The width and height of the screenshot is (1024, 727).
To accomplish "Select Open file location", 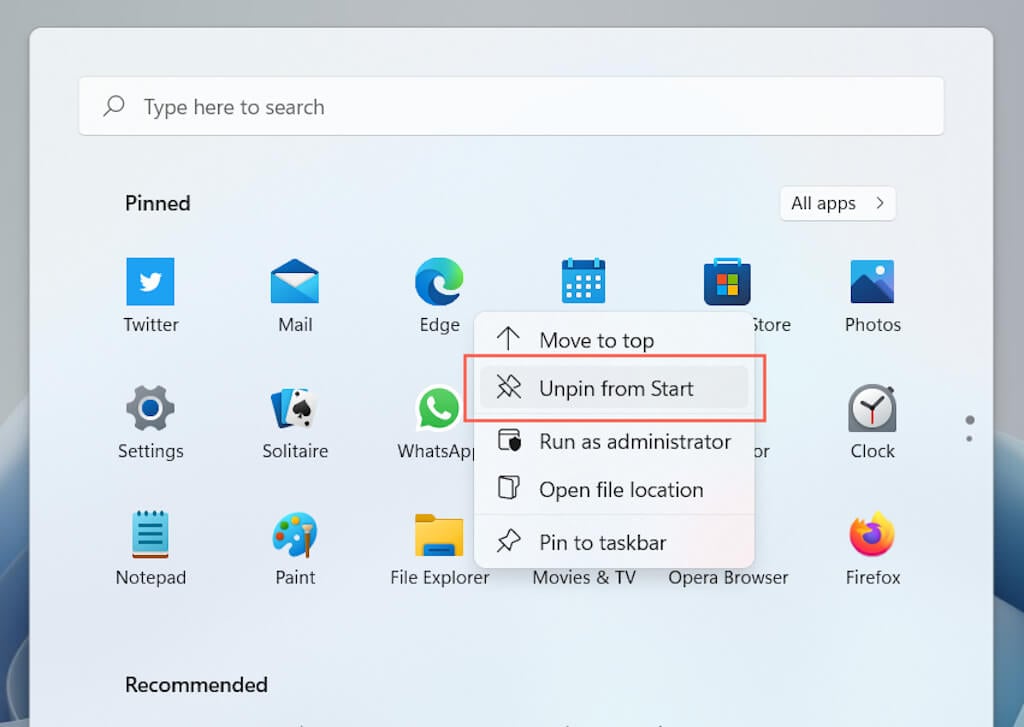I will tap(614, 489).
